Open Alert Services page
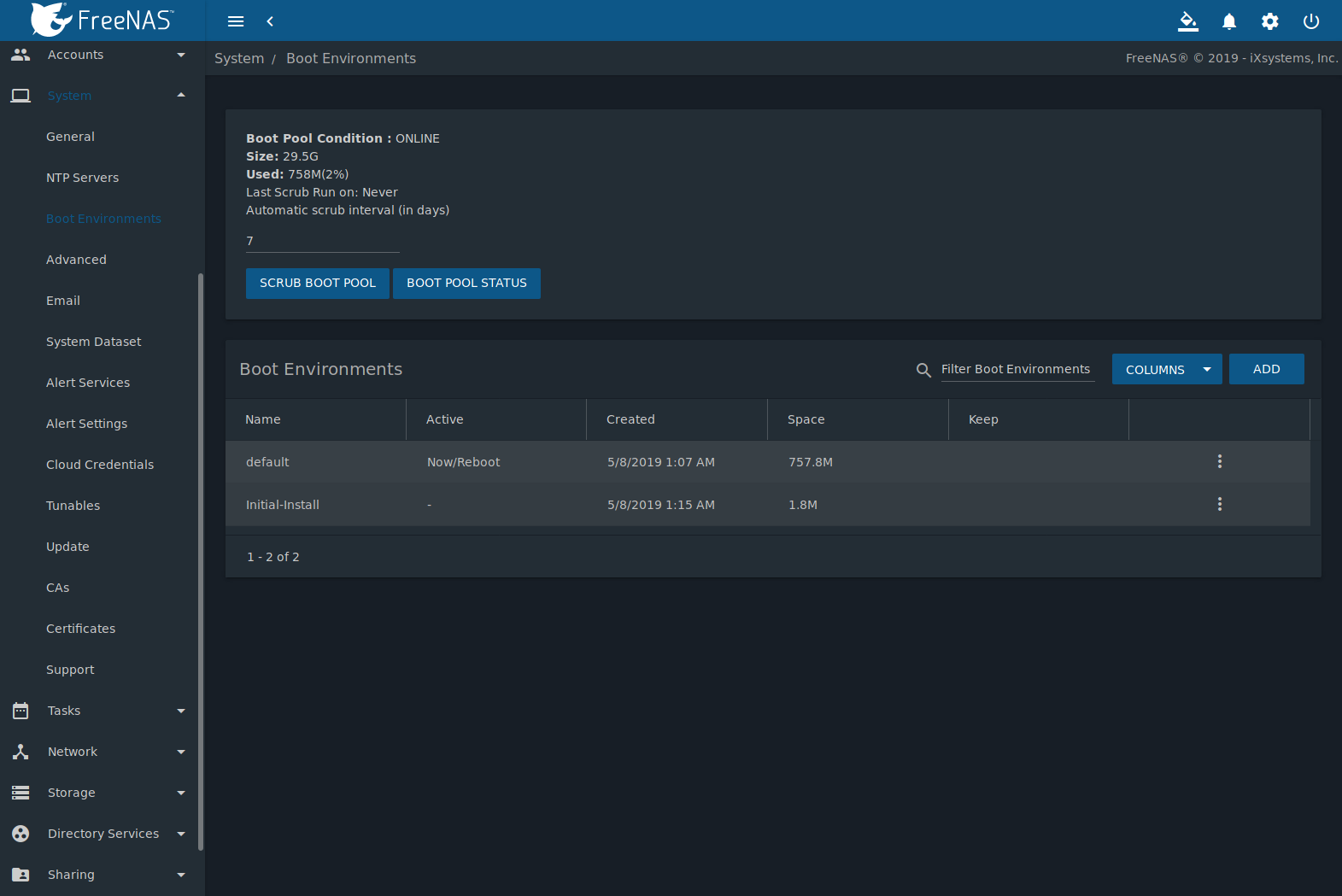The height and width of the screenshot is (896, 1342). [x=88, y=383]
